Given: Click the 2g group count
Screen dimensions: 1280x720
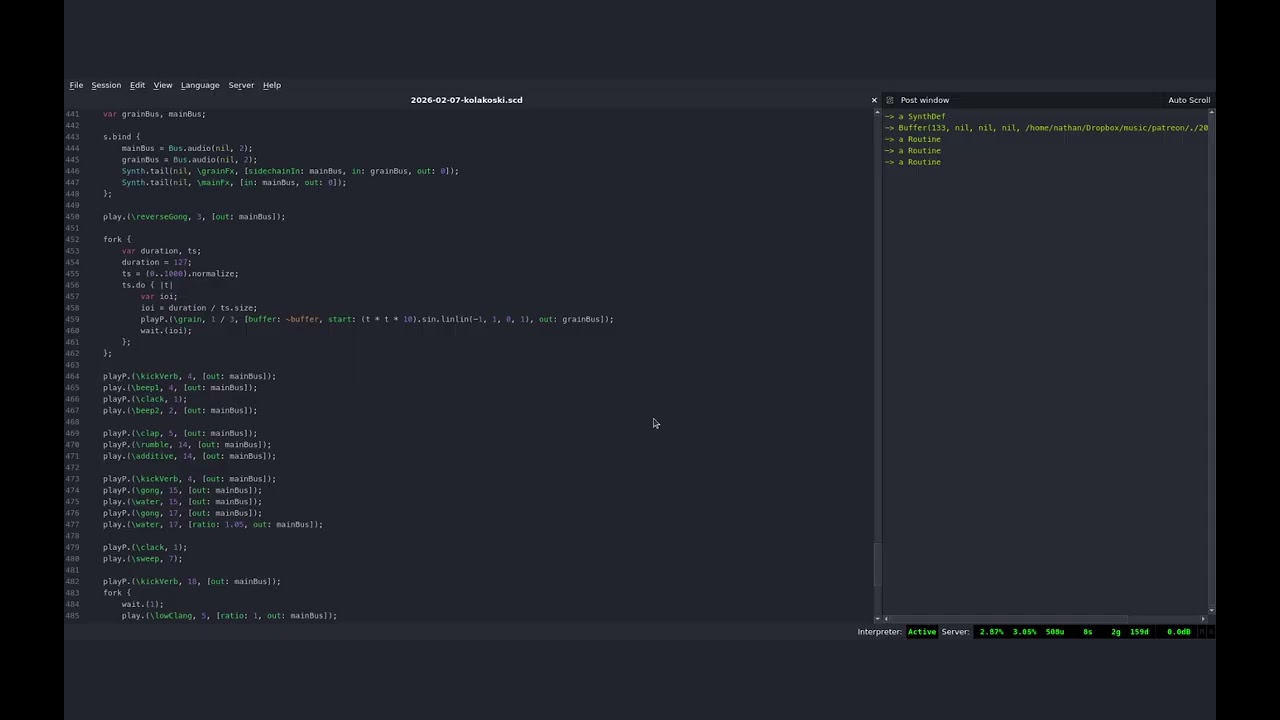Looking at the screenshot, I should (x=1116, y=632).
